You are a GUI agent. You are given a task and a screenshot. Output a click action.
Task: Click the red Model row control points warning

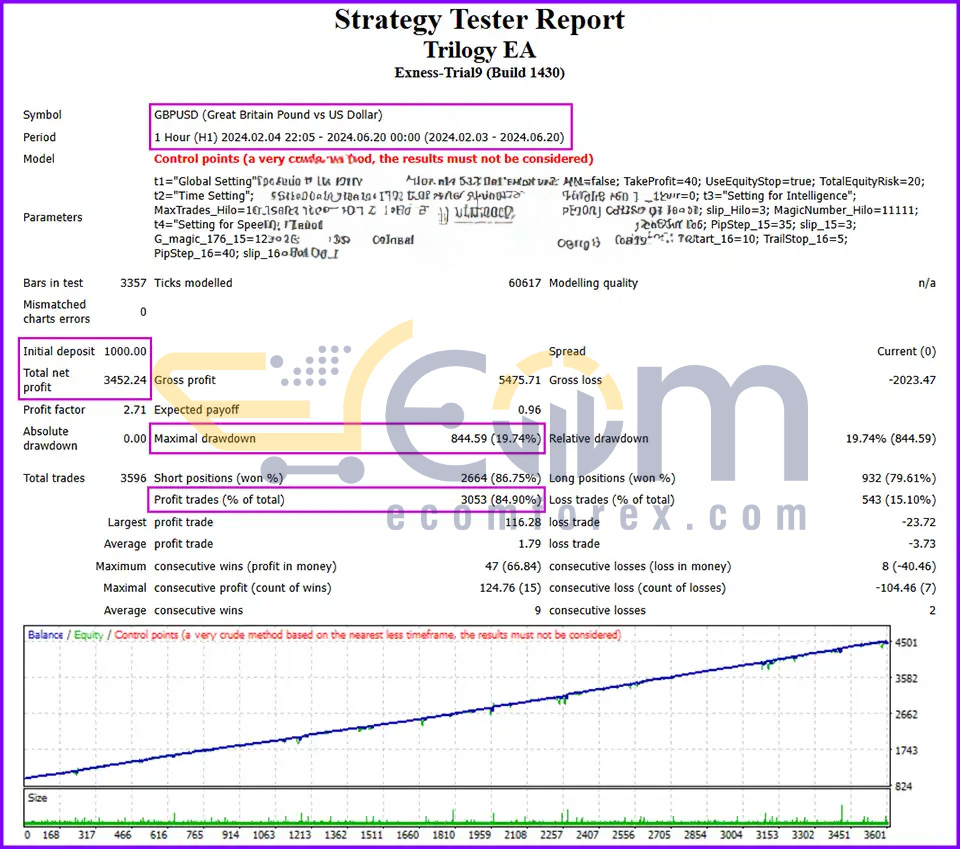coord(373,159)
